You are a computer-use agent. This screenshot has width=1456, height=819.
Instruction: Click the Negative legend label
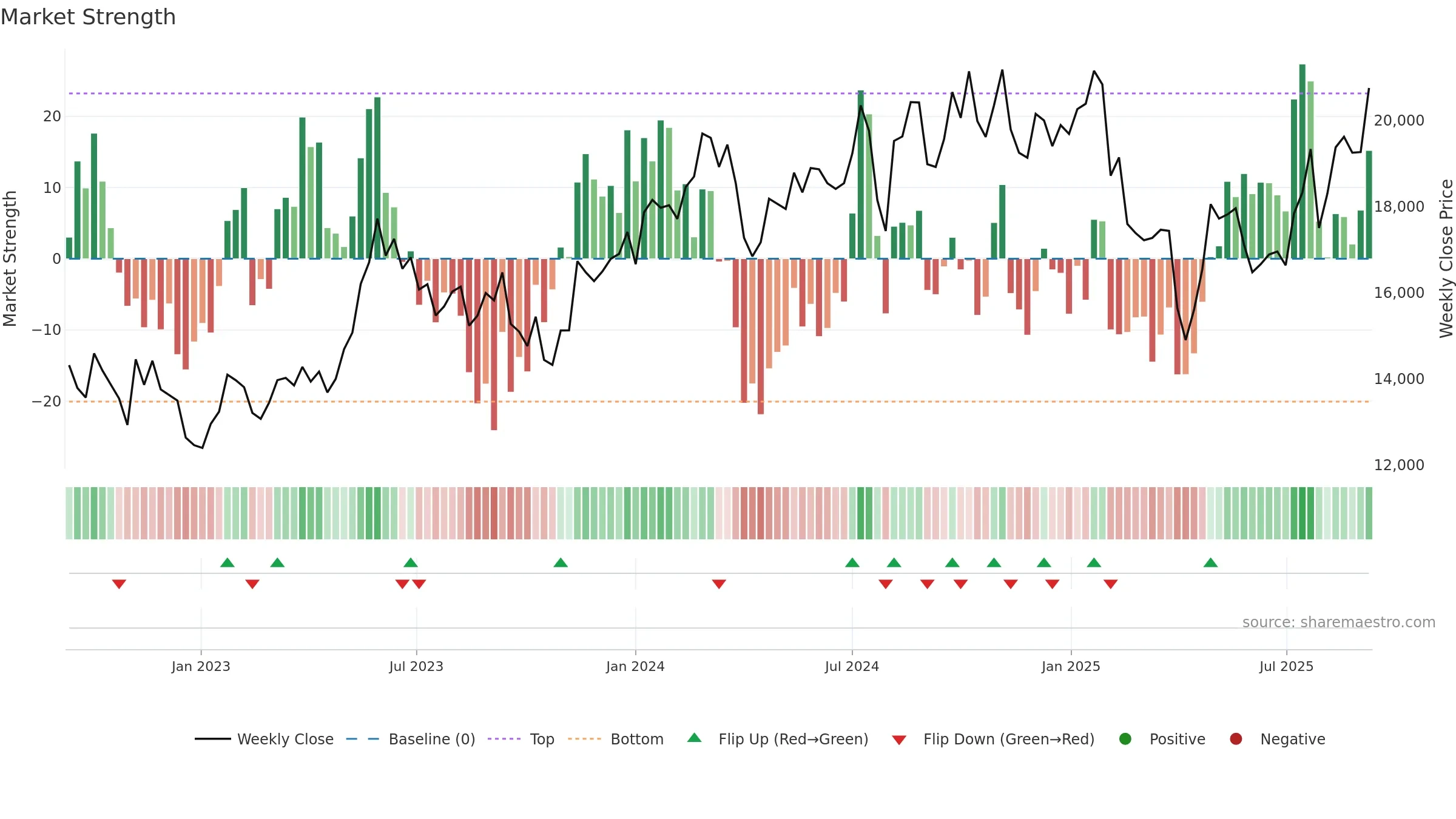coord(1293,739)
